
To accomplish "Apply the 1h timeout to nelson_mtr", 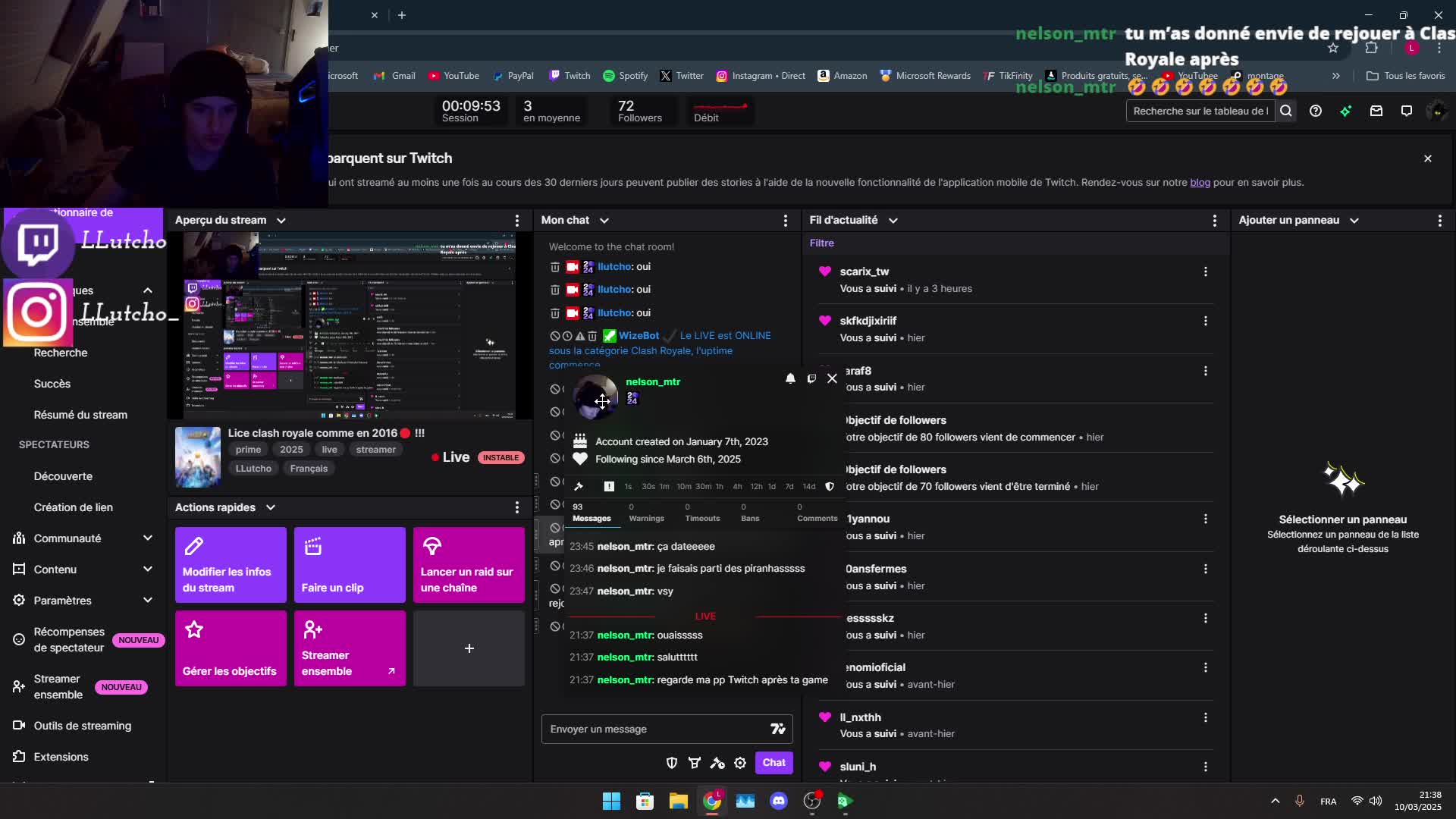I will pyautogui.click(x=719, y=487).
